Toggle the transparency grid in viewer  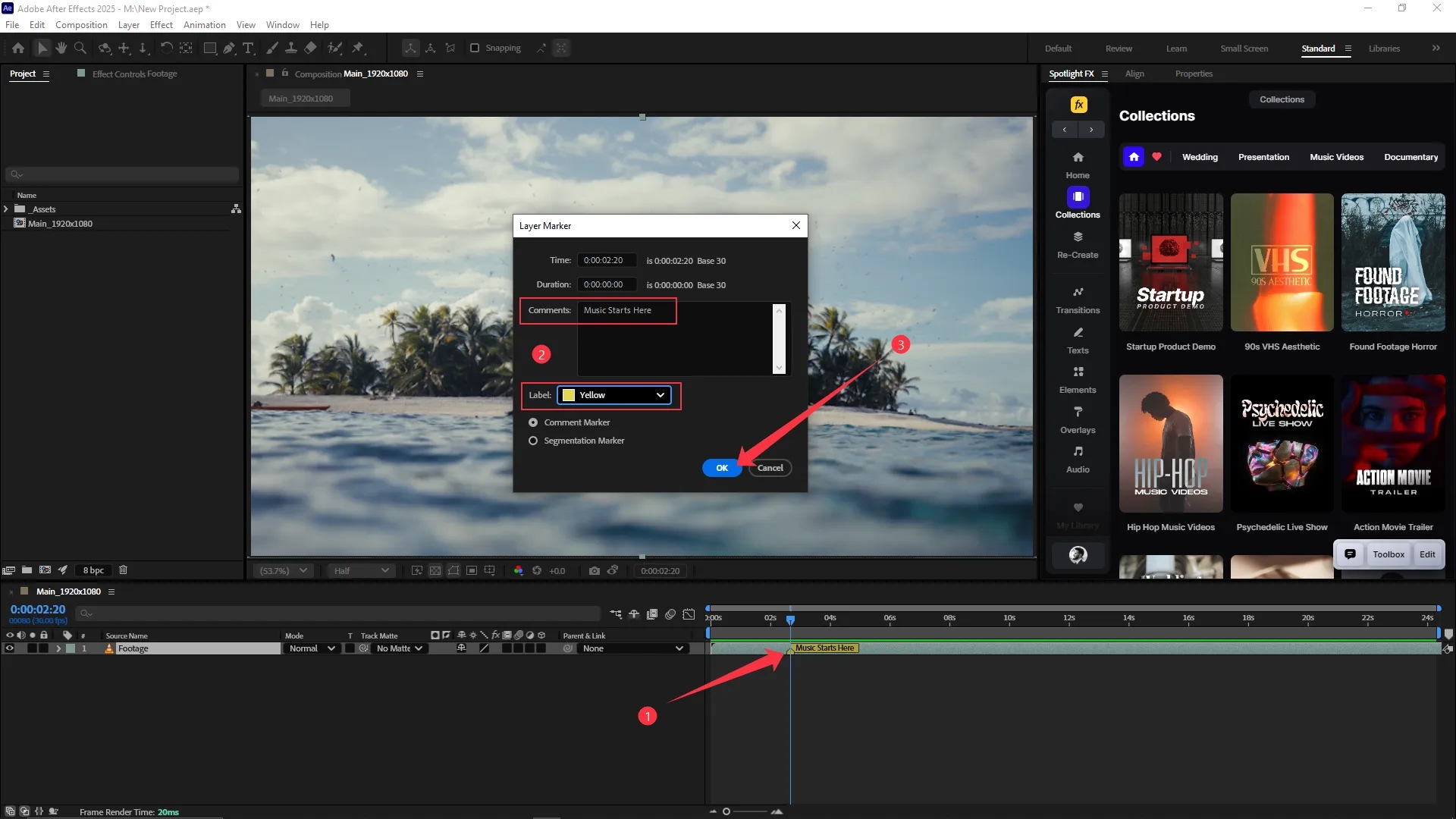[x=435, y=570]
